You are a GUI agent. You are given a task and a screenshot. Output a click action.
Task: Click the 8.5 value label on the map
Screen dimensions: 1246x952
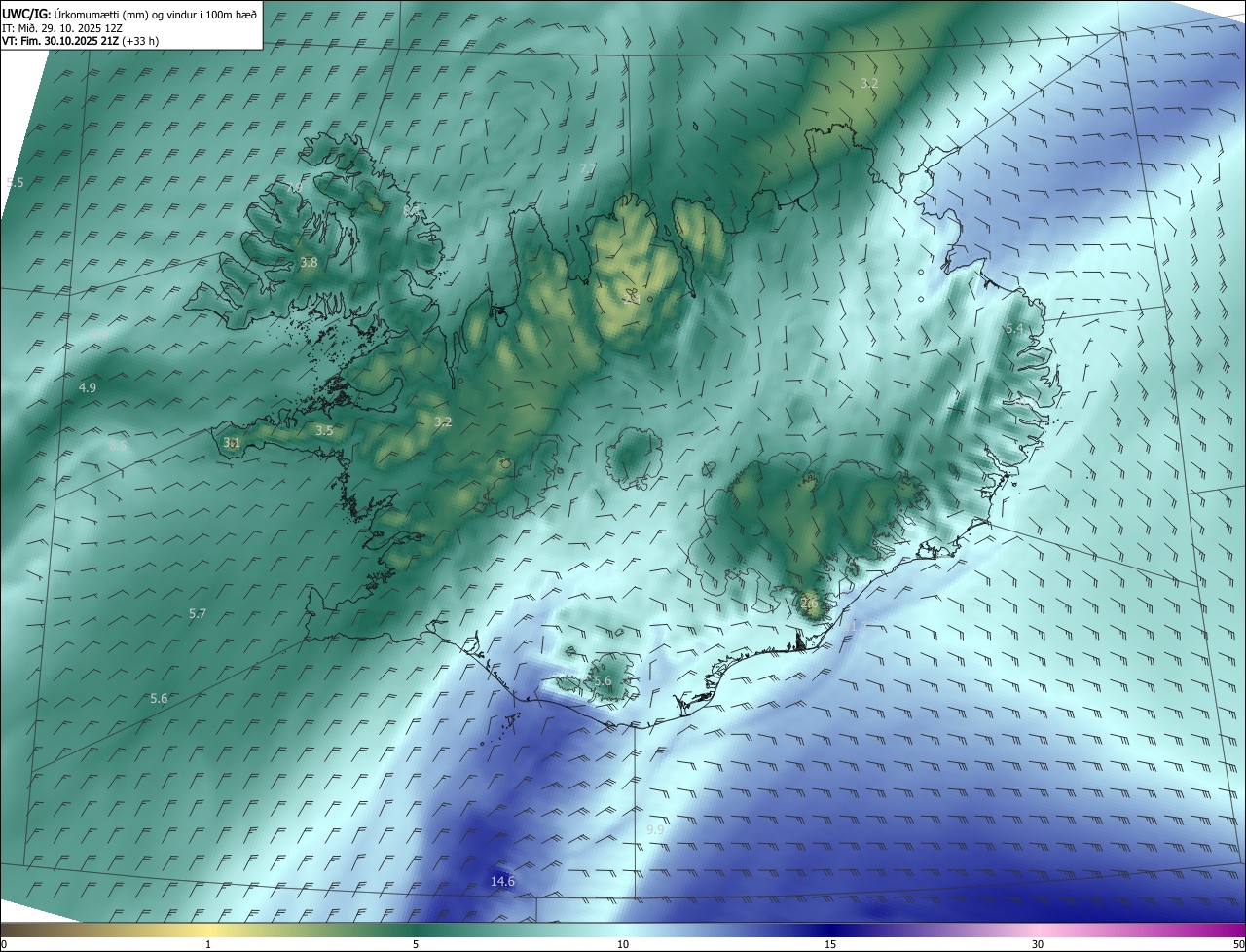[x=118, y=444]
